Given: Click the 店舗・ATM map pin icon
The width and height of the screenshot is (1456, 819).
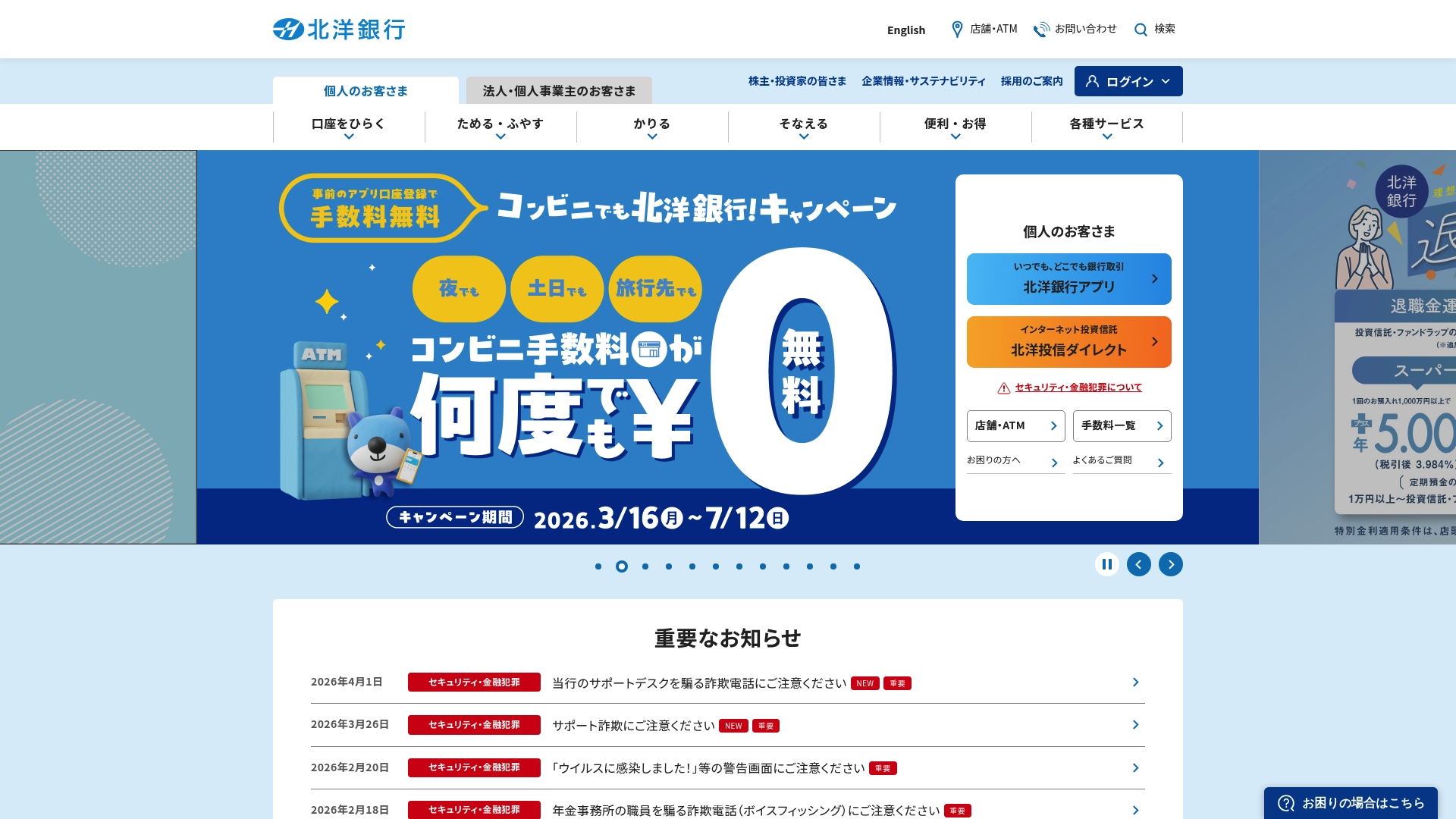Looking at the screenshot, I should point(957,29).
